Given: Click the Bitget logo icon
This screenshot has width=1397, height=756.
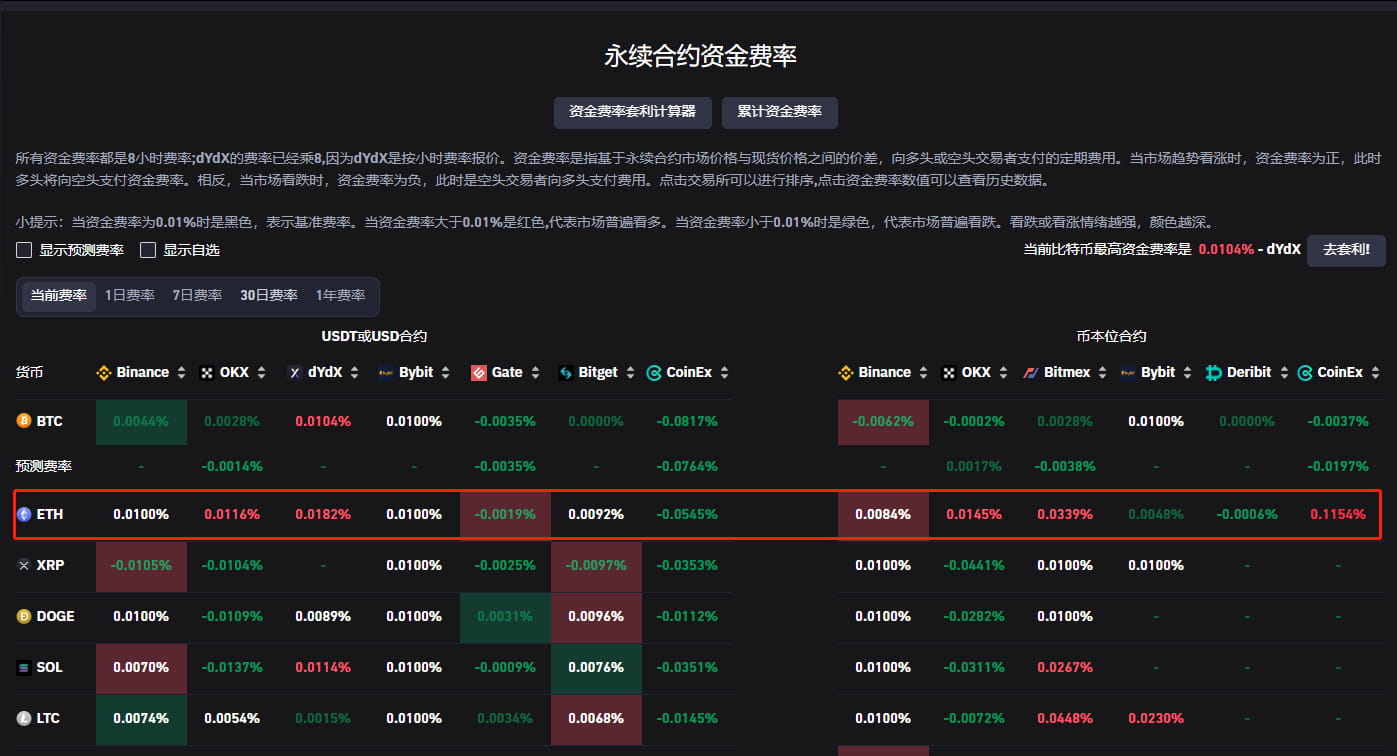Looking at the screenshot, I should point(565,373).
